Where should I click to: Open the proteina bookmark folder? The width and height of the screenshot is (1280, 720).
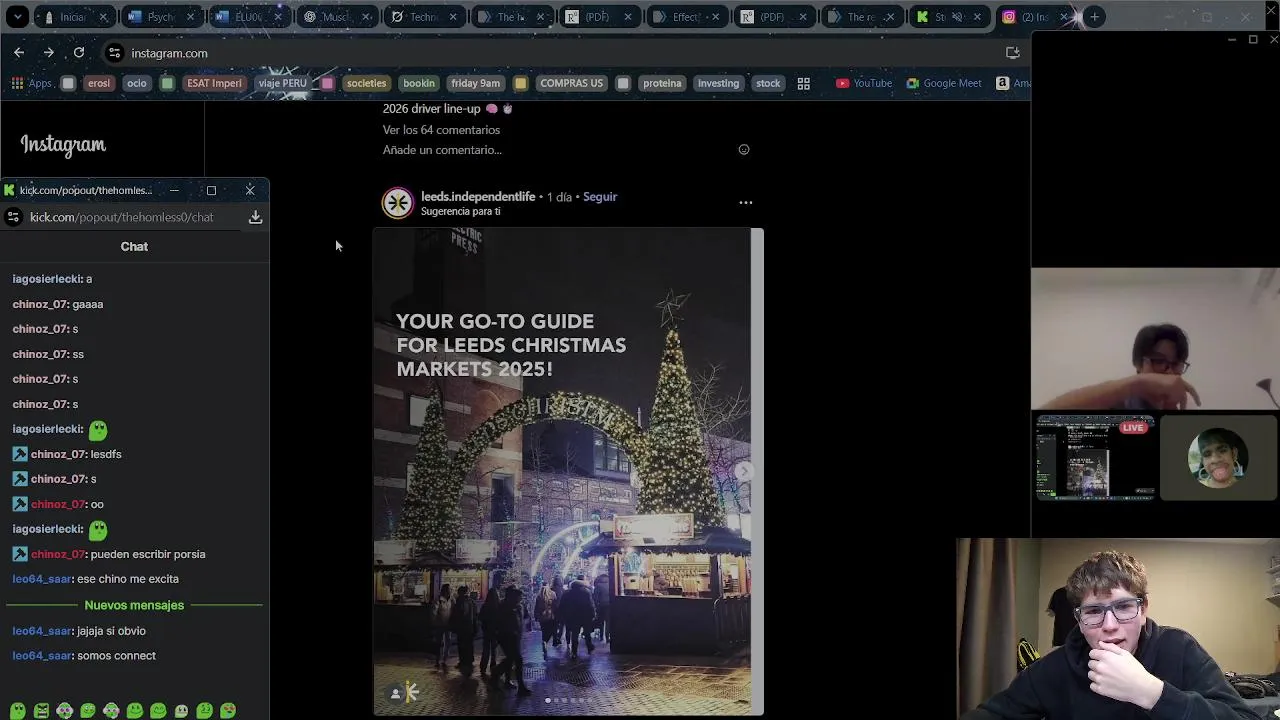point(662,83)
